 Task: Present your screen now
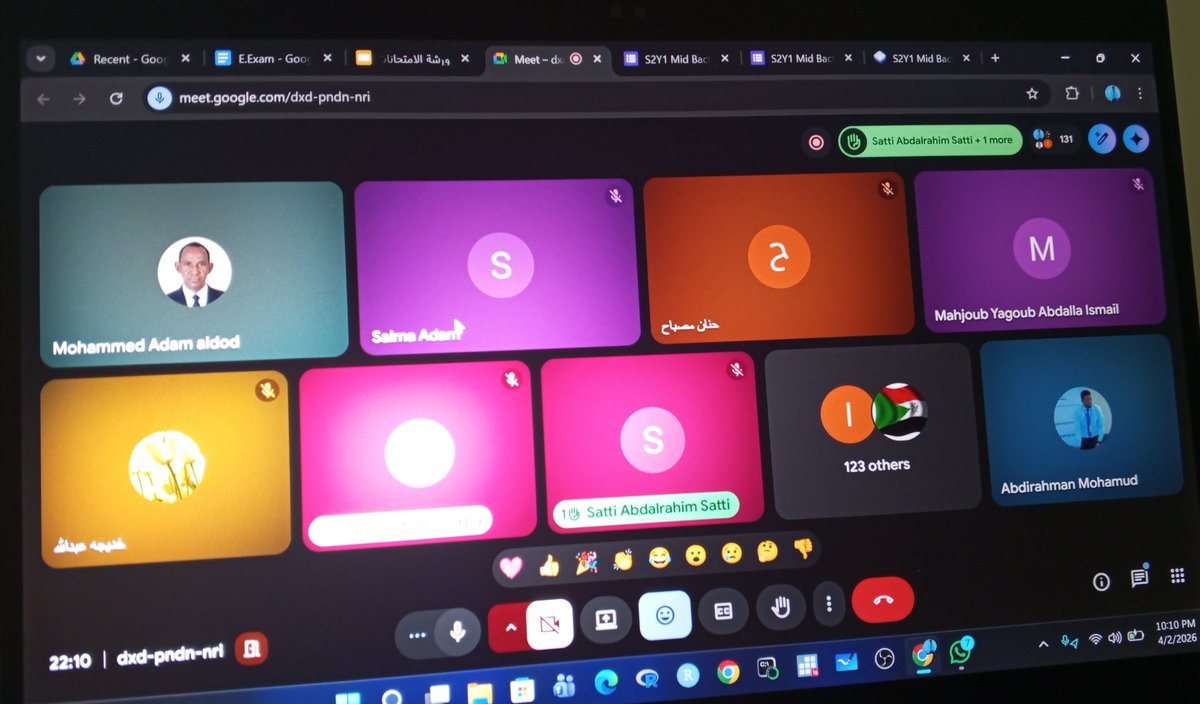607,619
